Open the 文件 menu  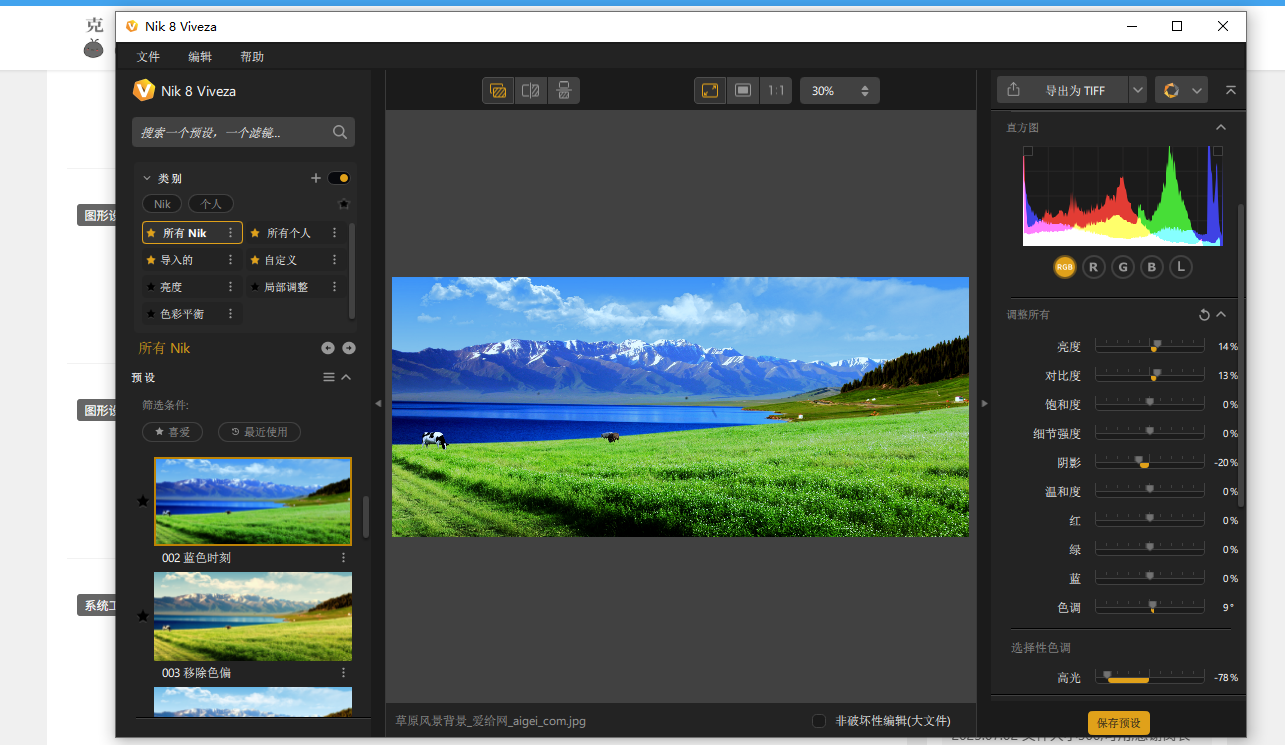pyautogui.click(x=148, y=57)
